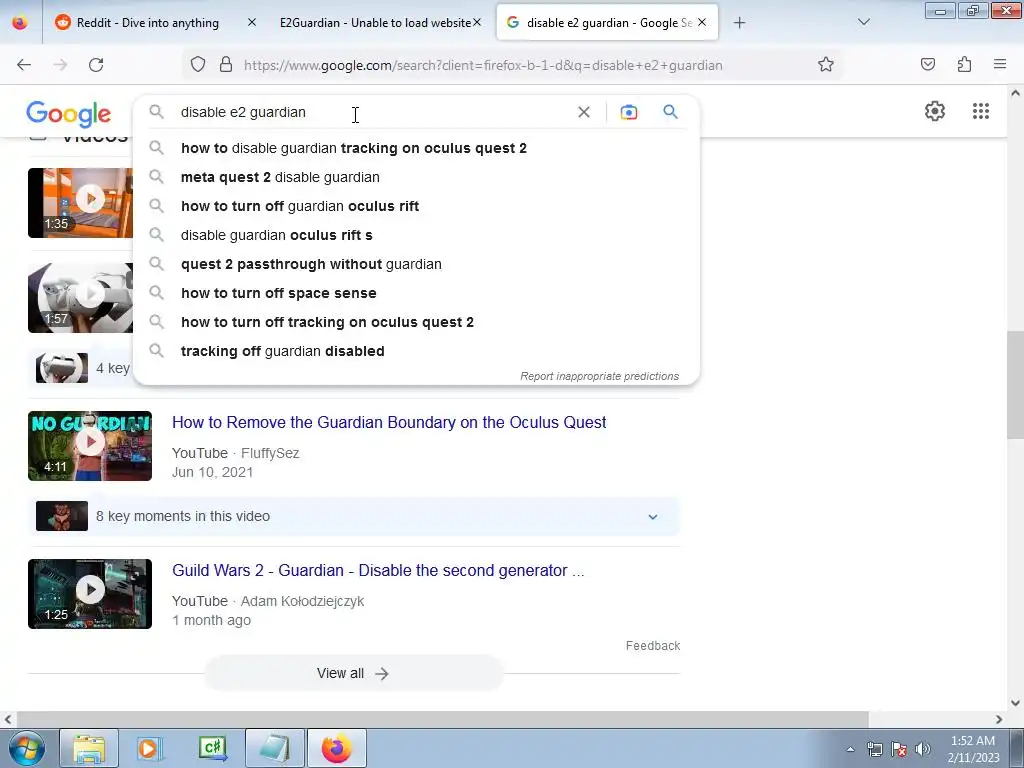Viewport: 1024px width, 768px height.
Task: Open 'How to Remove the Guardian Boundary' video link
Action: pos(389,423)
